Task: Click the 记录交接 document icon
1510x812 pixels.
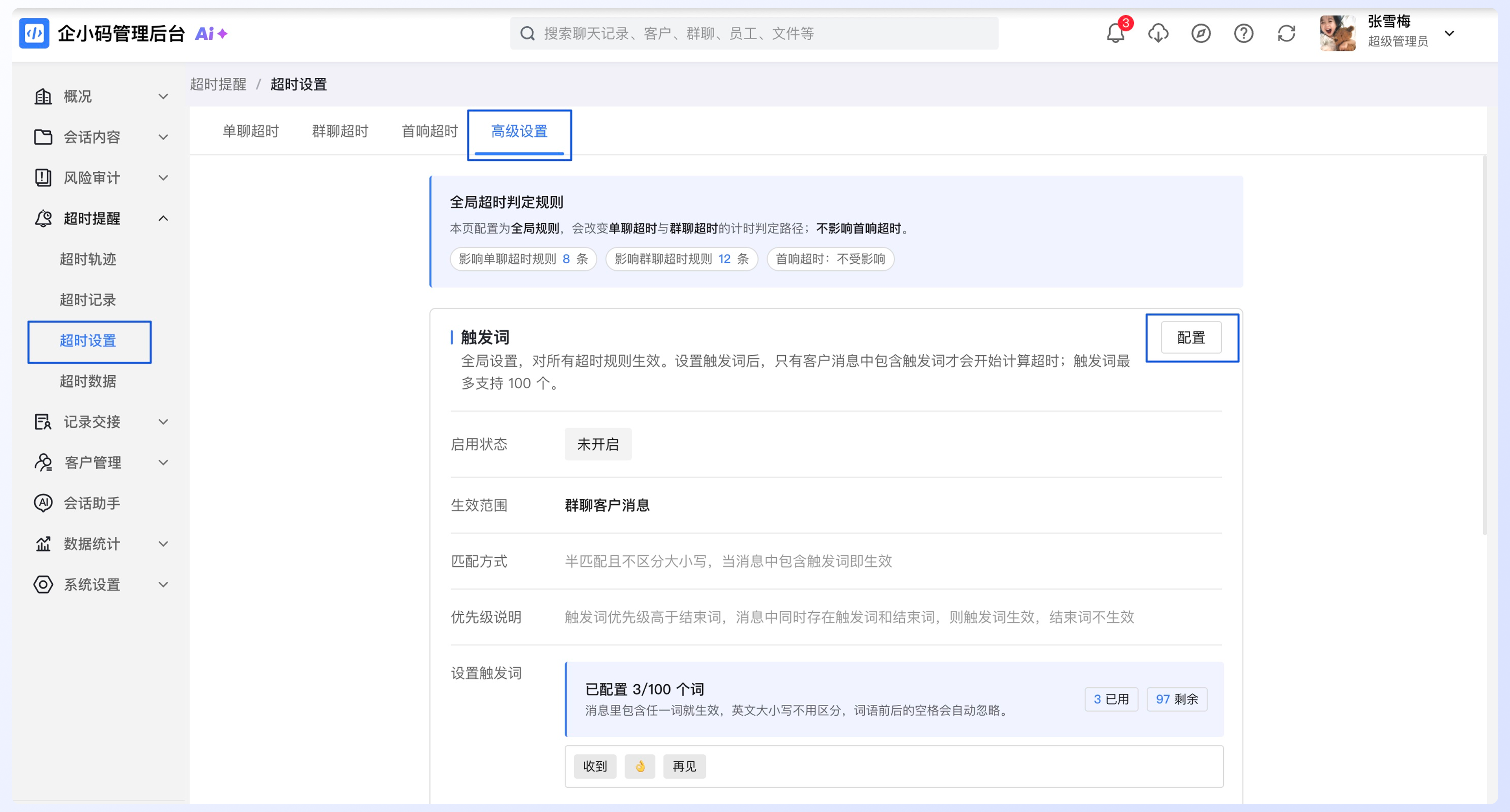Action: pyautogui.click(x=43, y=422)
